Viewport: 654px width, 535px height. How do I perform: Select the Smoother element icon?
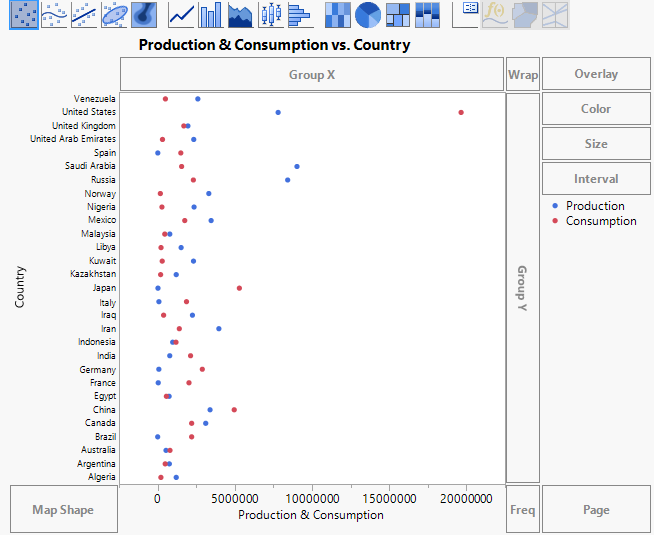point(54,14)
